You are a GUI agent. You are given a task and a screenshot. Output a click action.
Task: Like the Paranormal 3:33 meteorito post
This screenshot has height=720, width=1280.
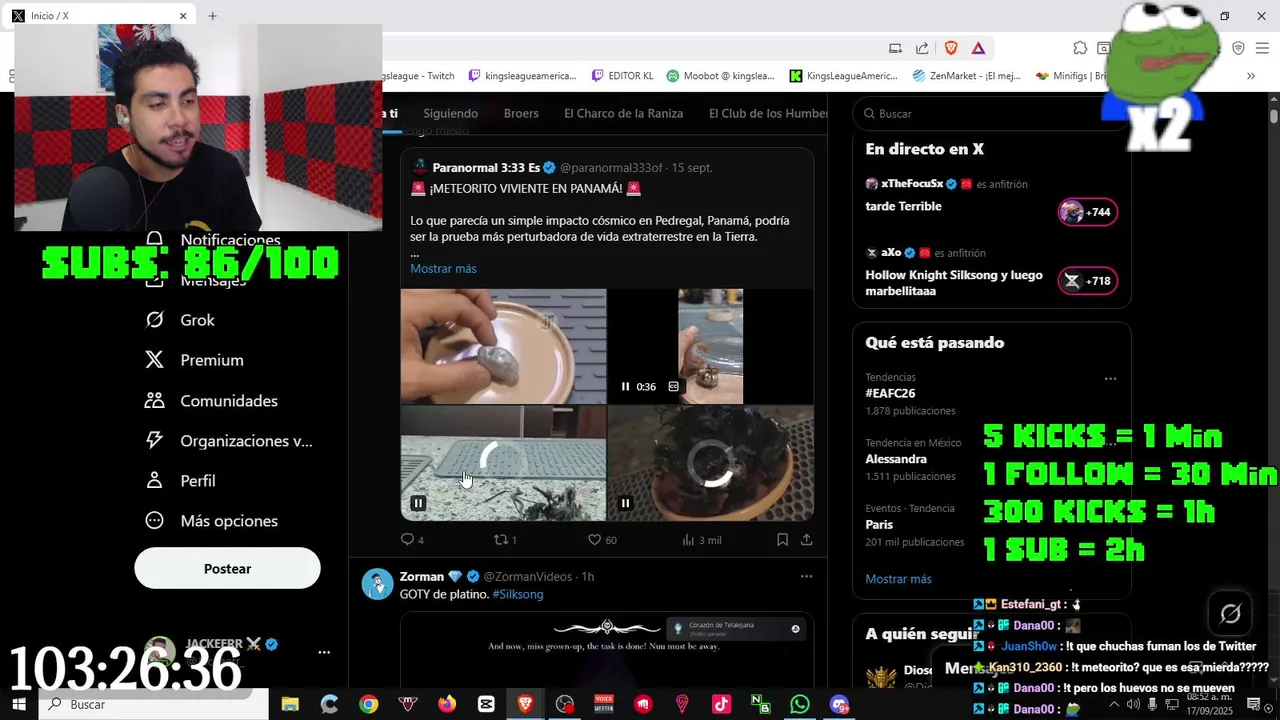[602, 540]
